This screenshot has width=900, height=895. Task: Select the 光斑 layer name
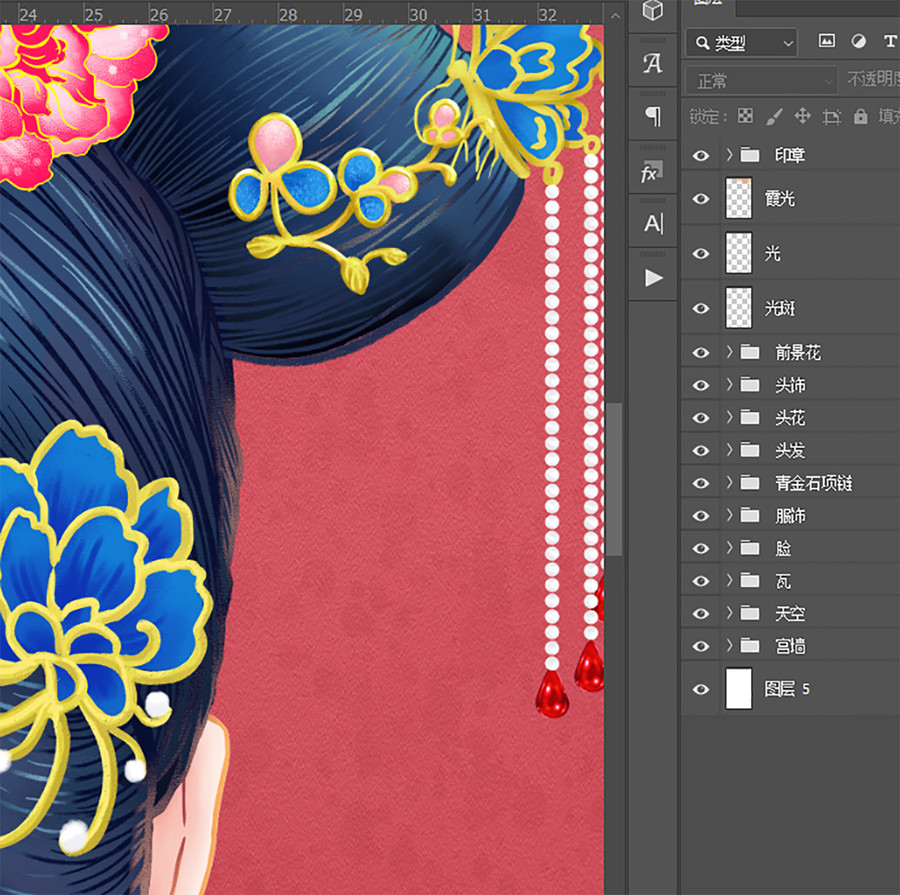779,308
